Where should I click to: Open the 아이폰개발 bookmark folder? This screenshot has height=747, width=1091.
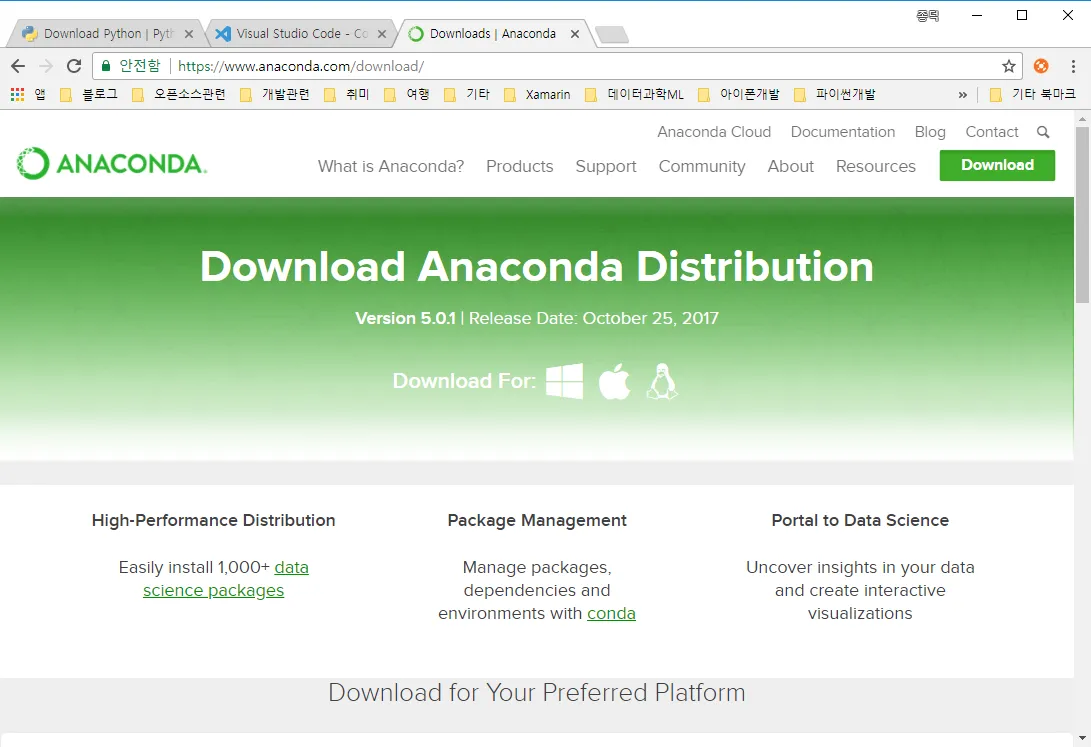739,94
